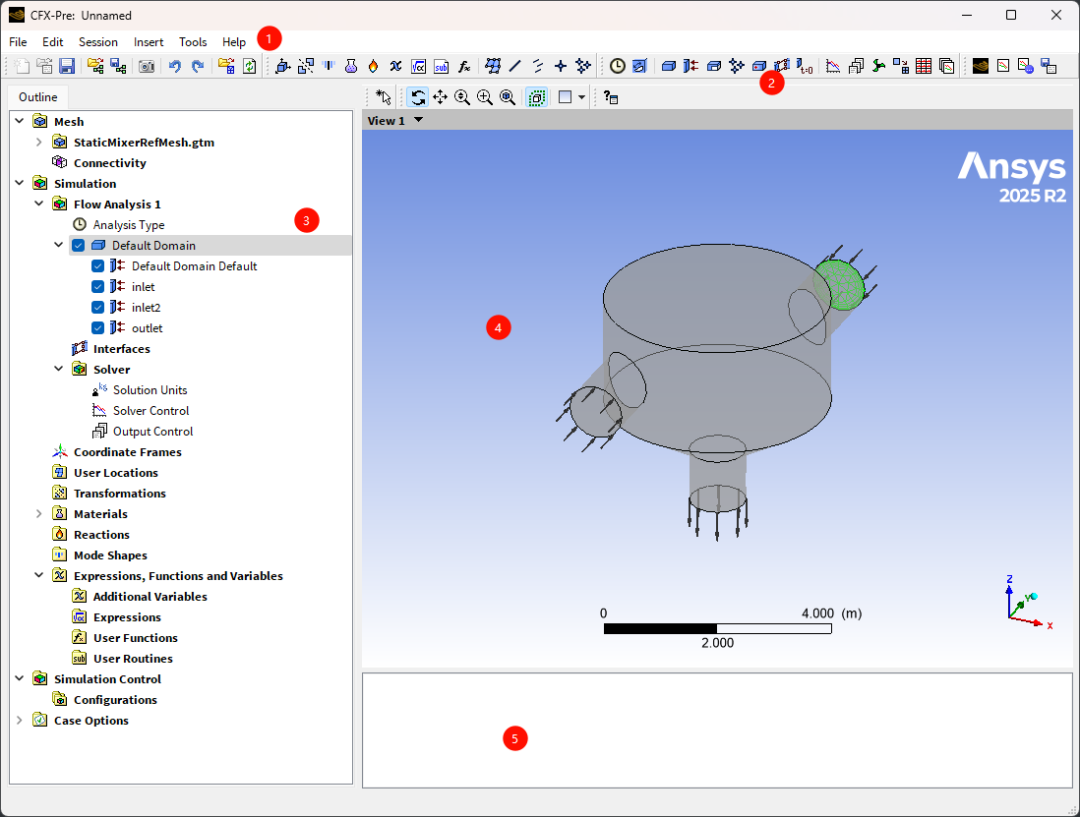
Task: Click the empty message panel below viewer
Action: pos(716,730)
